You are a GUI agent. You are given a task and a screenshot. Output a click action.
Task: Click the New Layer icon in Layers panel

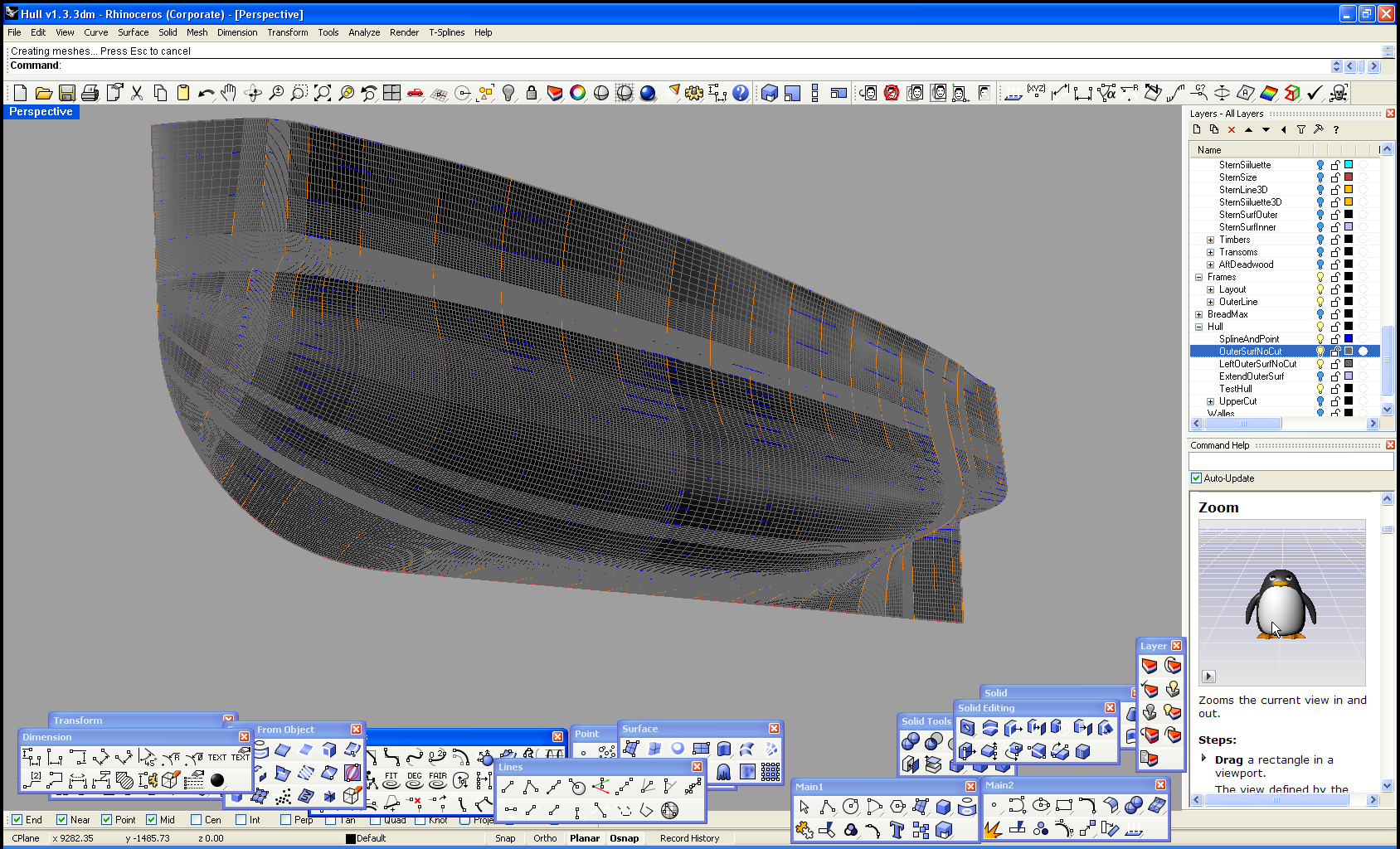(1197, 129)
